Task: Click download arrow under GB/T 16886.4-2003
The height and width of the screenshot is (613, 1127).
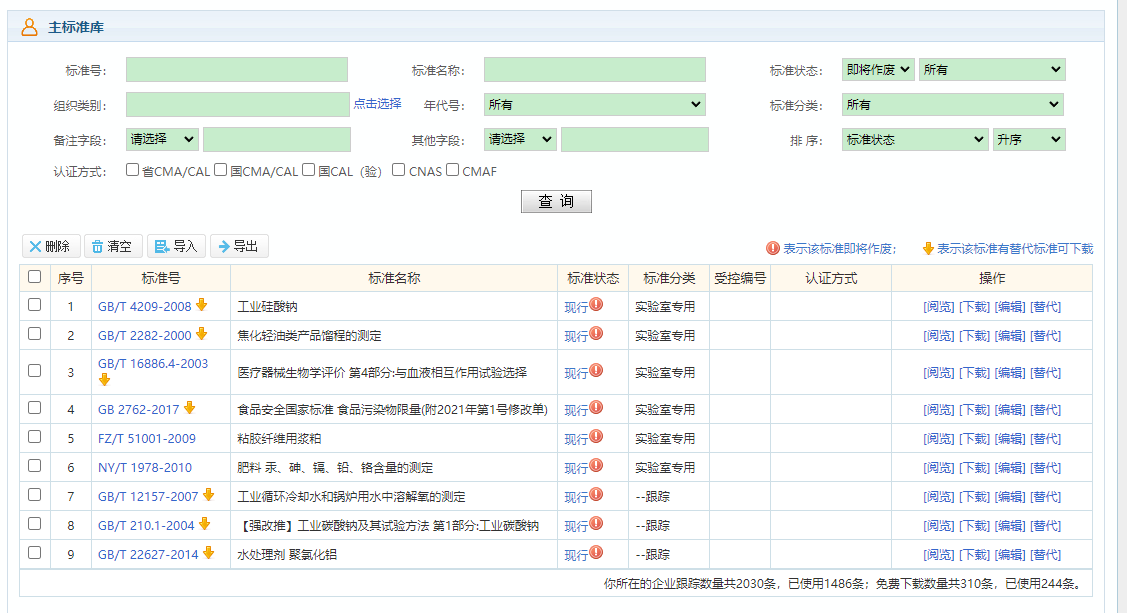Action: [x=105, y=379]
